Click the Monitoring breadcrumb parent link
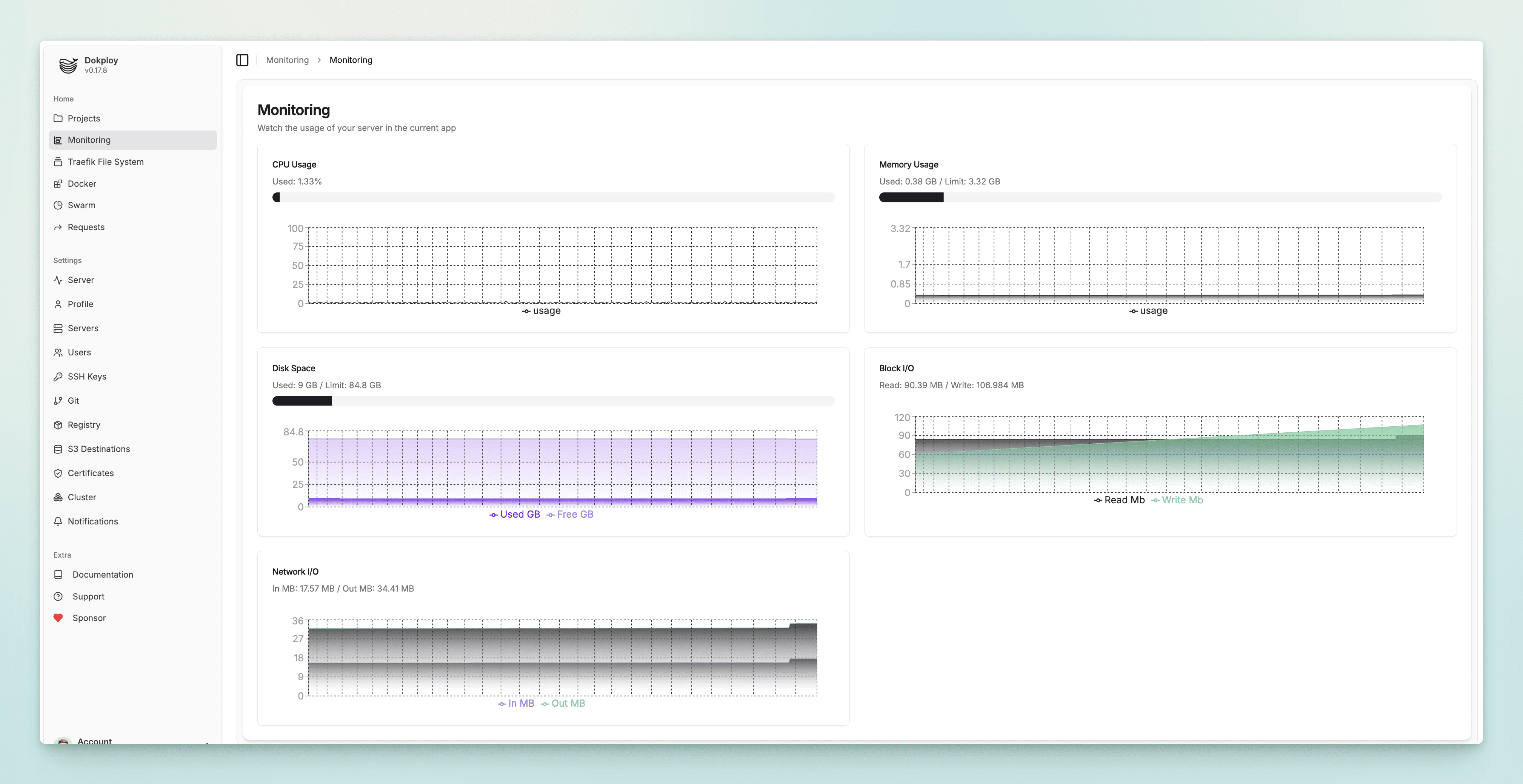Viewport: 1523px width, 784px height. 287,60
